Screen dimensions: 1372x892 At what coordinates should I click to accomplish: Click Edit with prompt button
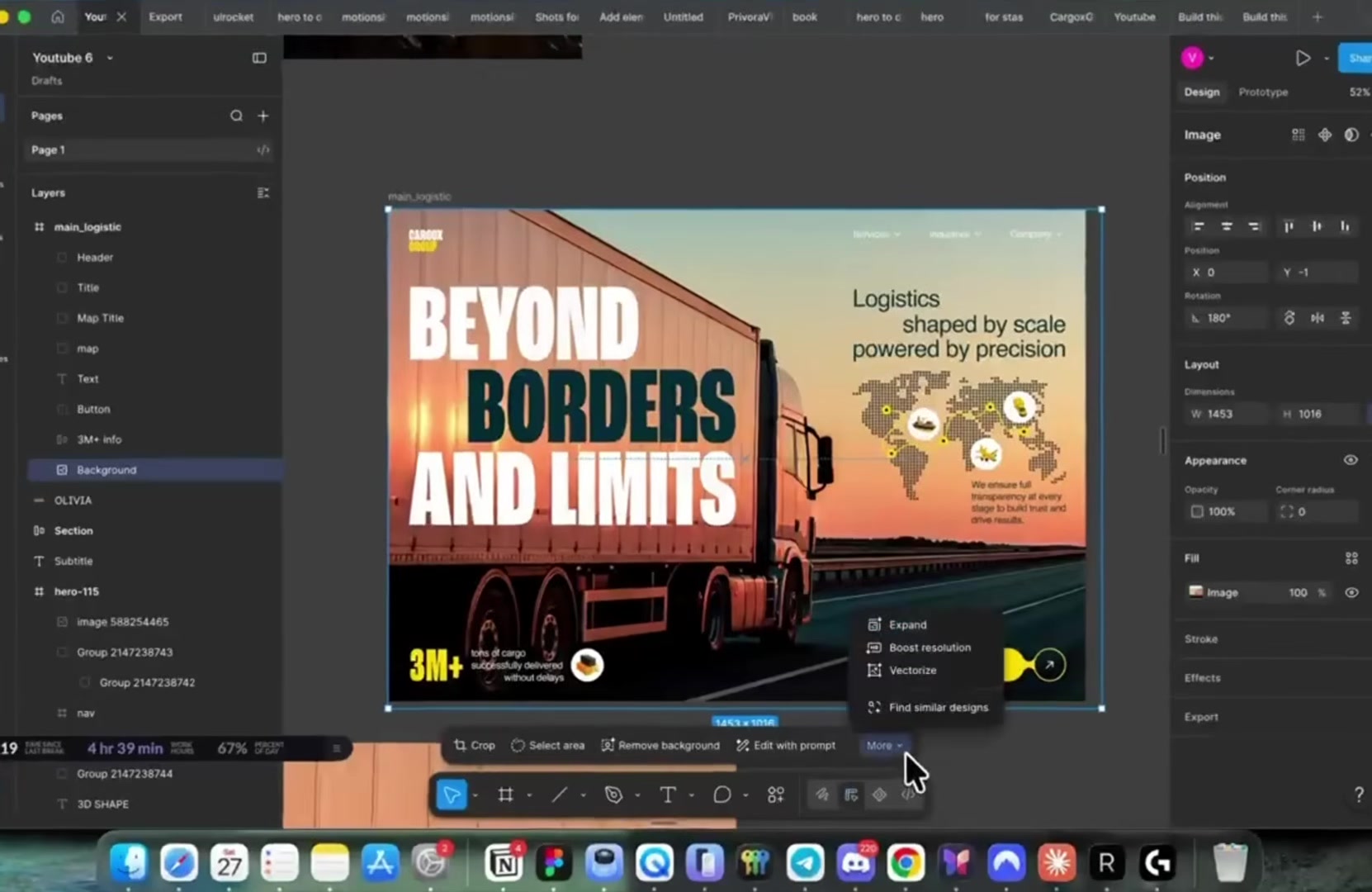(786, 745)
